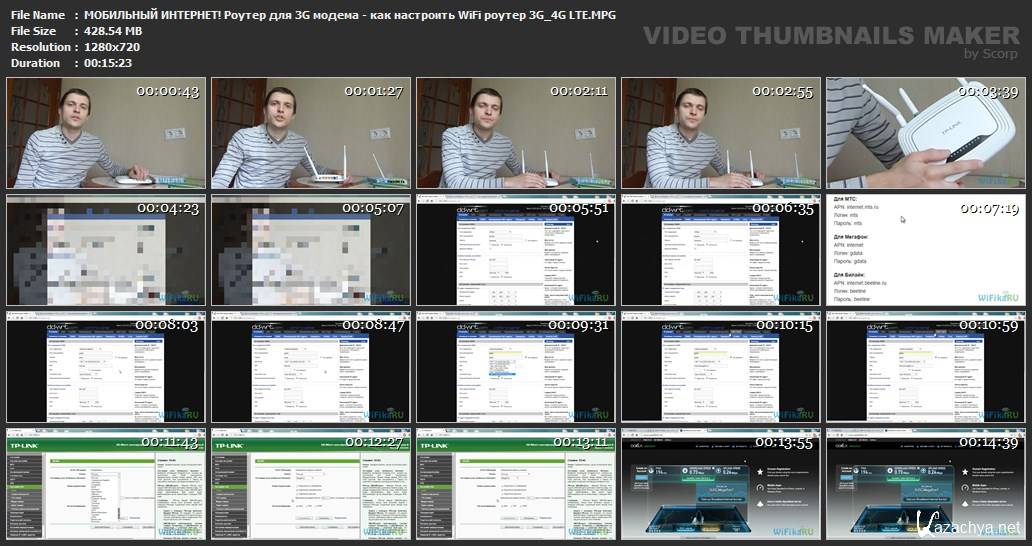Click the thumbnail marked 00:06:35
1032x546 pixels.
pos(719,250)
